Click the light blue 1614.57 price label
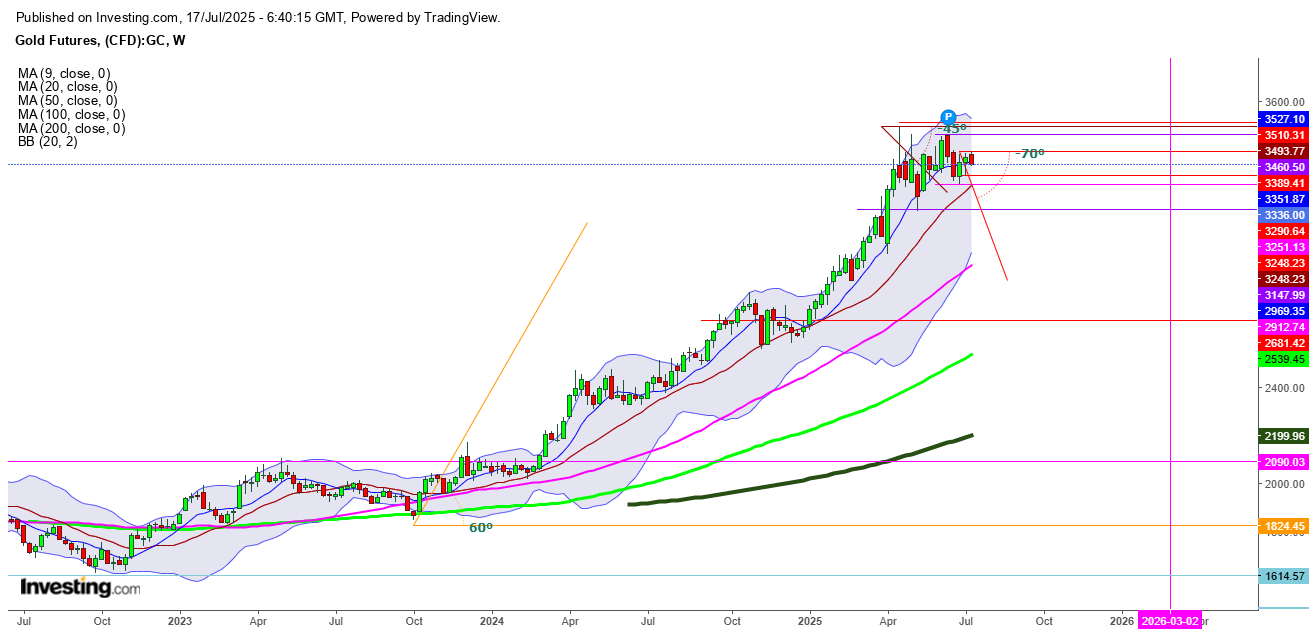Screen dimensions: 1316x634 [1283, 576]
